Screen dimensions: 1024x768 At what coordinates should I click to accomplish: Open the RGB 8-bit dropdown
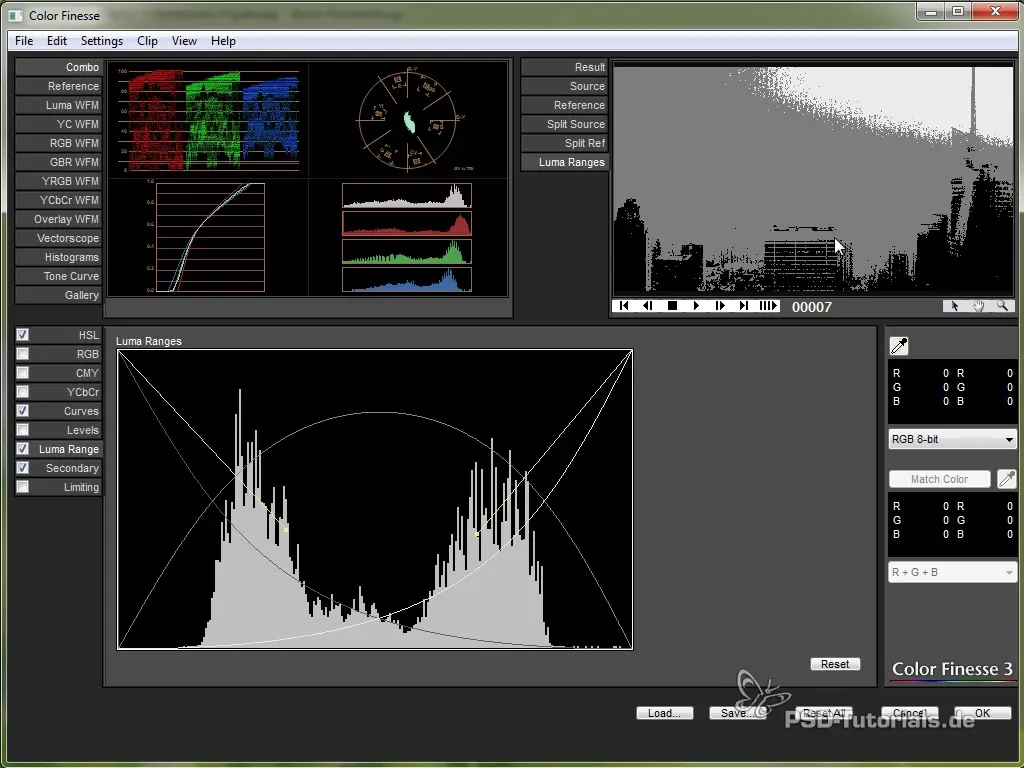click(x=952, y=439)
